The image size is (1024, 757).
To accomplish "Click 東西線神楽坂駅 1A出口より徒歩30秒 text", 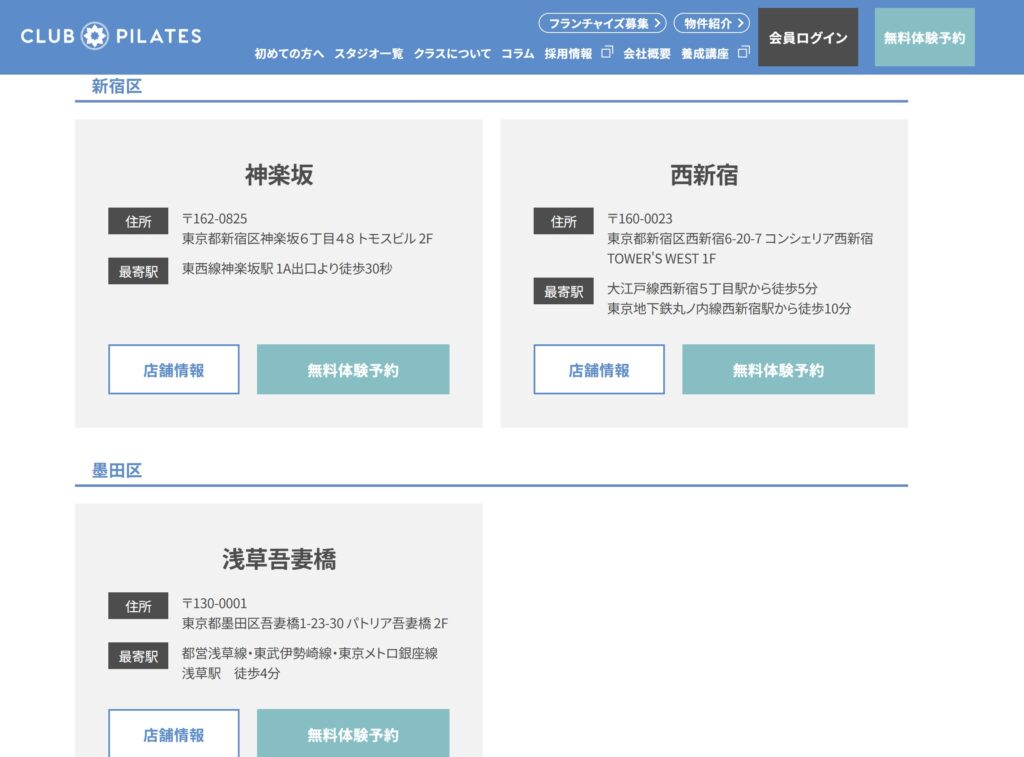I will (x=287, y=268).
